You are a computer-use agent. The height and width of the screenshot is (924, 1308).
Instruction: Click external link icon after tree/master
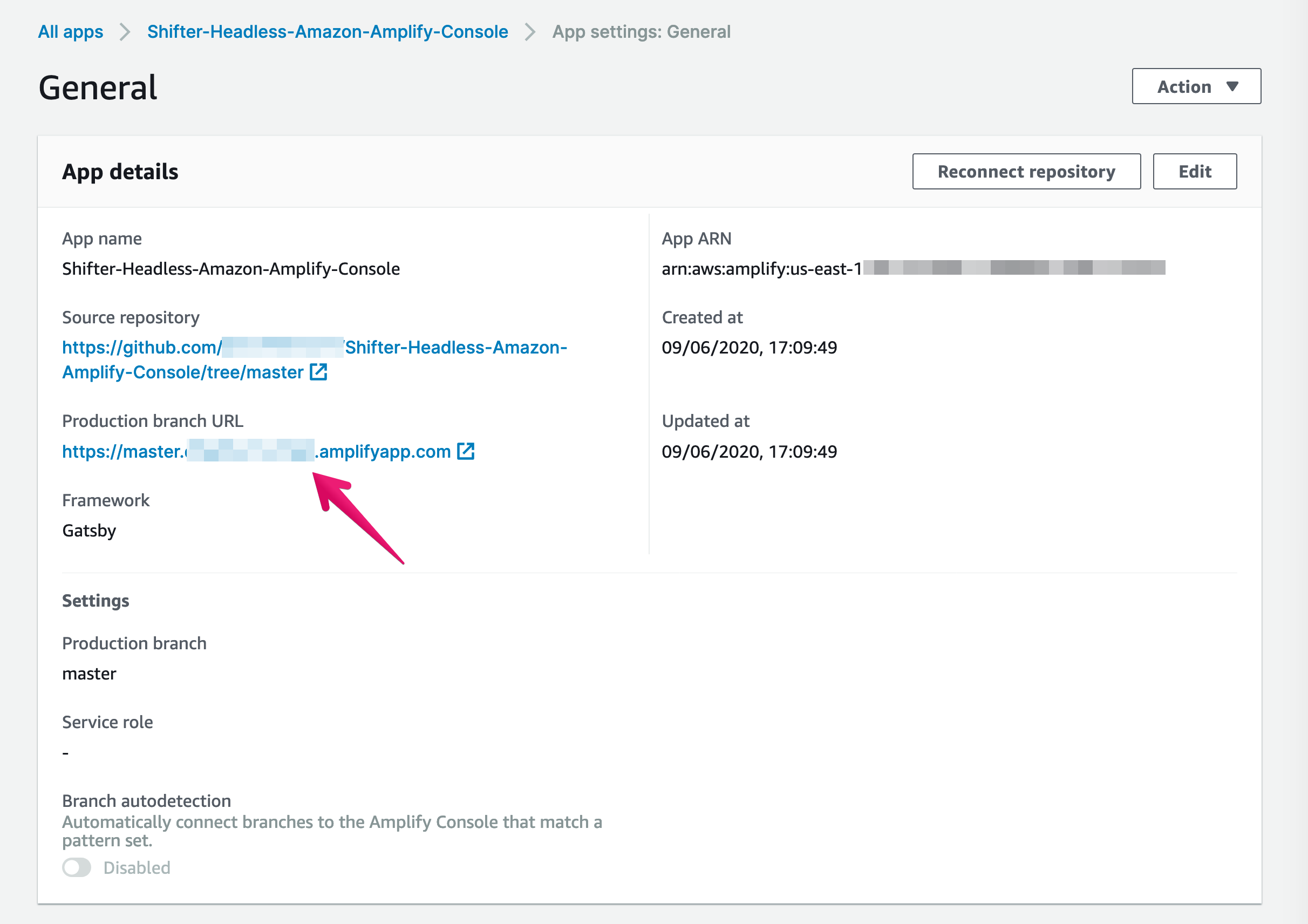pos(318,372)
